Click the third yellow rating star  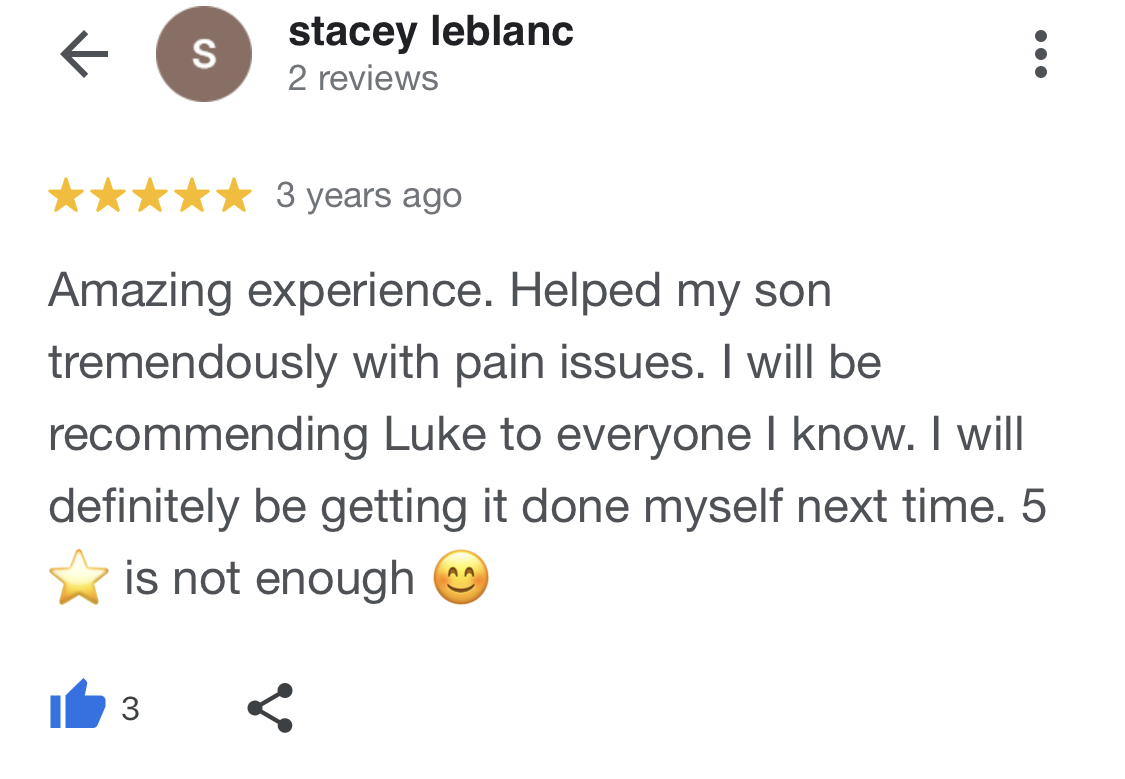click(x=151, y=195)
